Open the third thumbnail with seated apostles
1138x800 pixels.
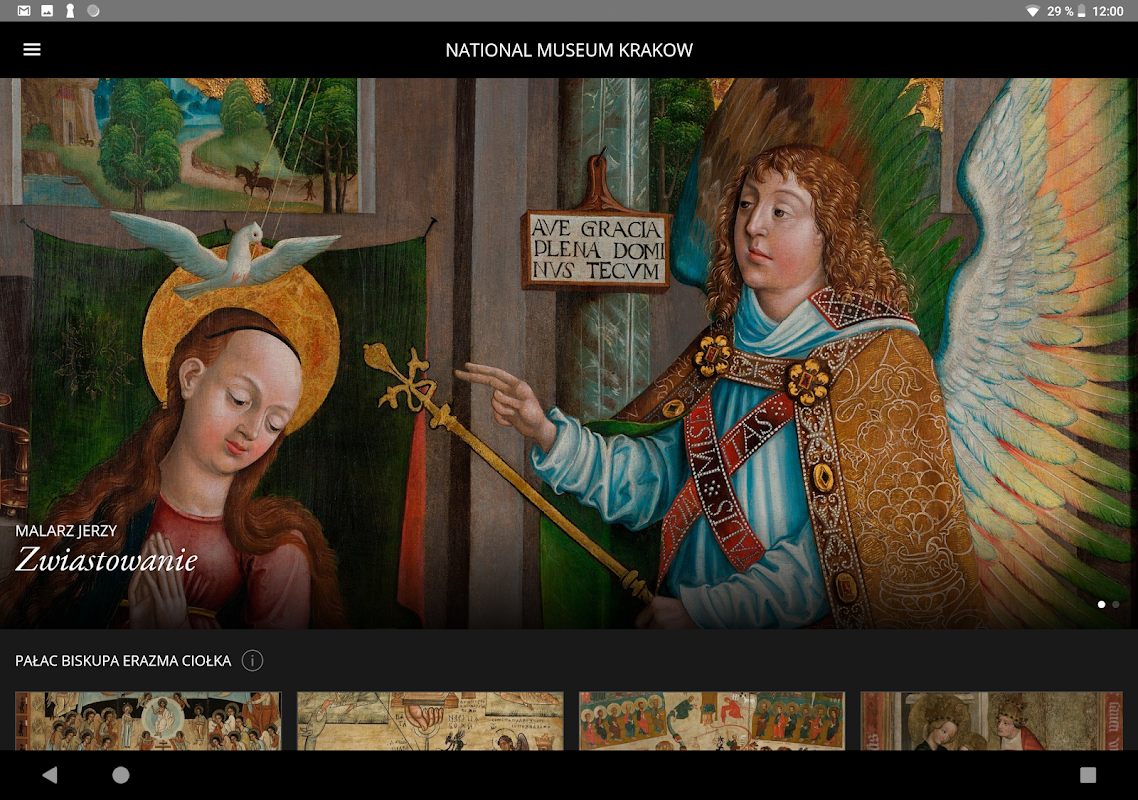(x=712, y=721)
